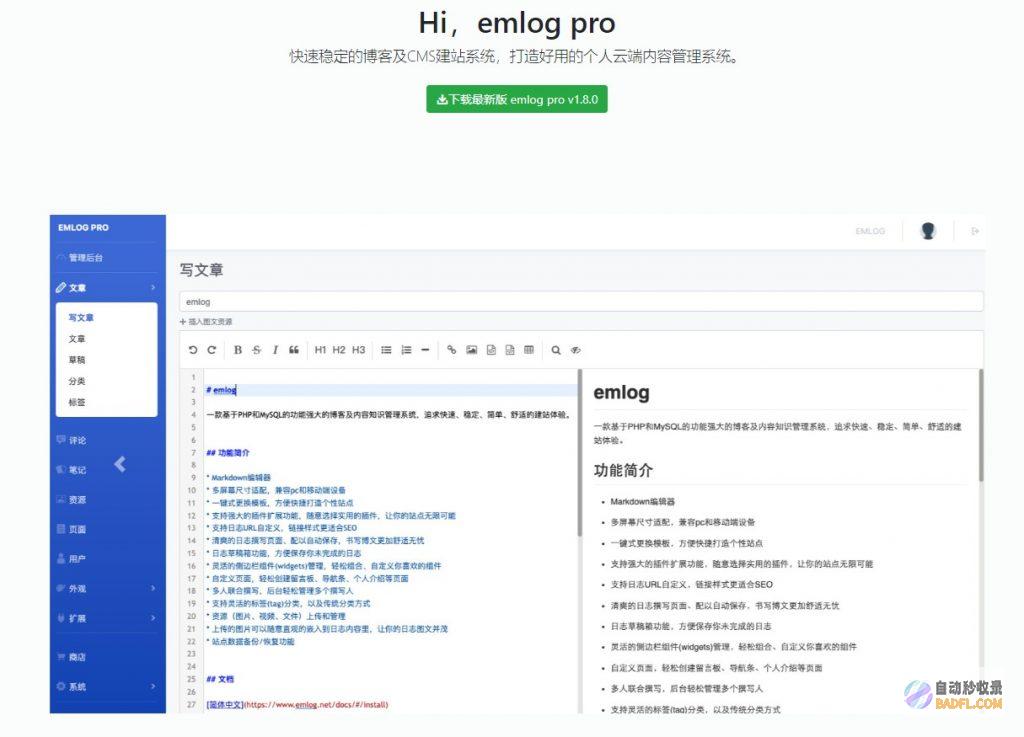Collapse sidebar with the left chevron
Image resolution: width=1024 pixels, height=737 pixels.
coord(120,464)
